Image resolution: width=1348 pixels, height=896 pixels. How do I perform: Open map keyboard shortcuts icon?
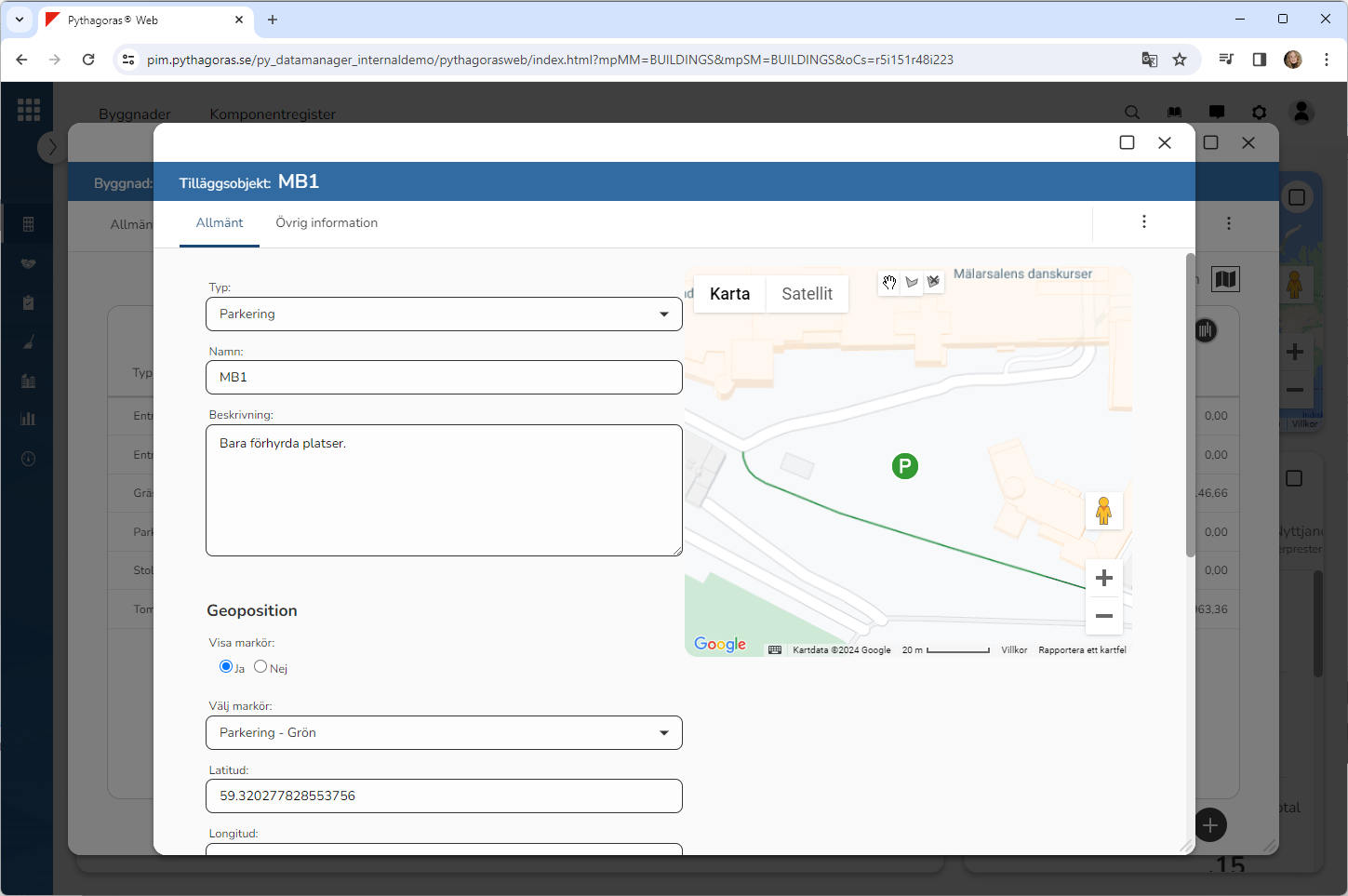coord(775,650)
